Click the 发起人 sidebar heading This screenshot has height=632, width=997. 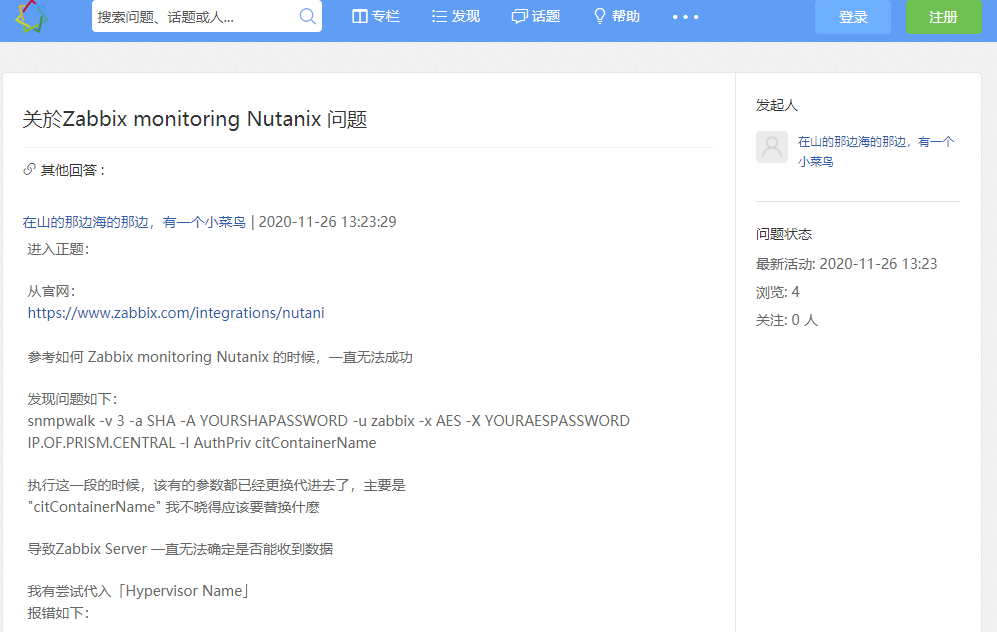pyautogui.click(x=776, y=105)
